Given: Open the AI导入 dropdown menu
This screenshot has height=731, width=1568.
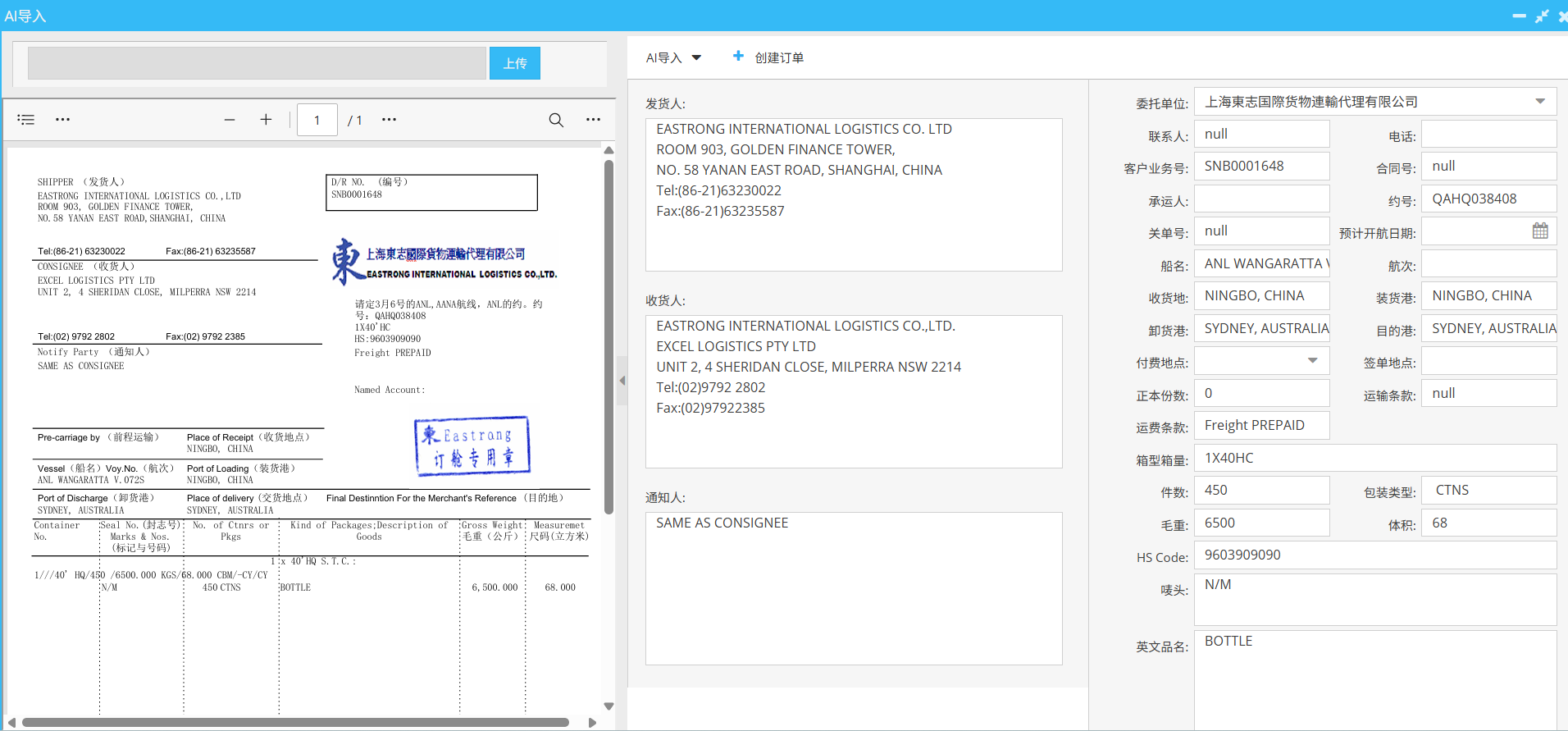Looking at the screenshot, I should [x=673, y=57].
